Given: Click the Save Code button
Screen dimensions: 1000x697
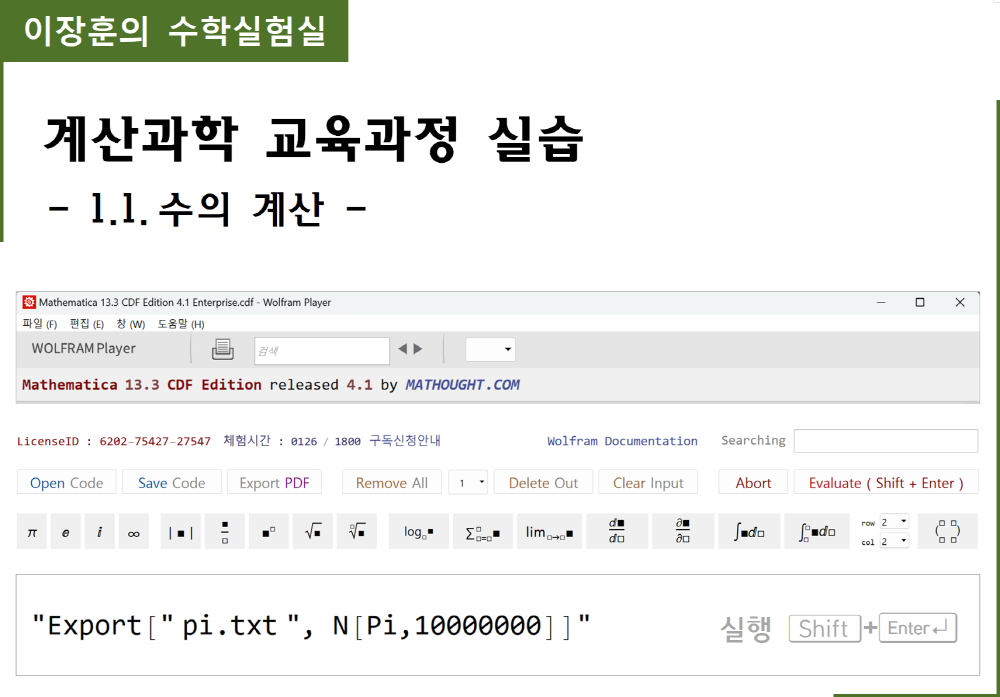Looking at the screenshot, I should point(172,483).
